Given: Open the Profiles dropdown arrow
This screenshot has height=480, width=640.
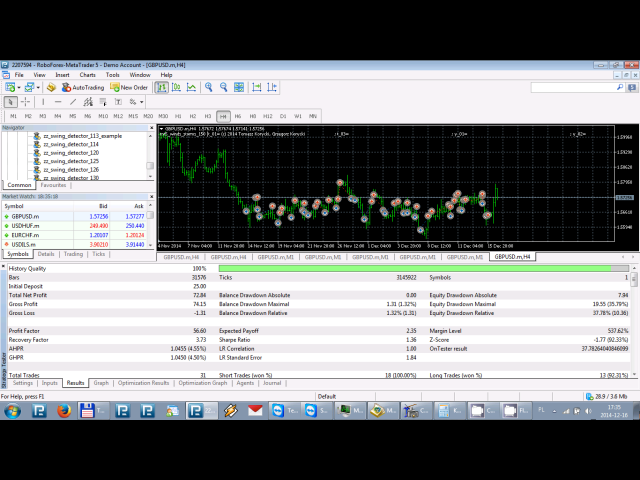Looking at the screenshot, I should pos(38,88).
